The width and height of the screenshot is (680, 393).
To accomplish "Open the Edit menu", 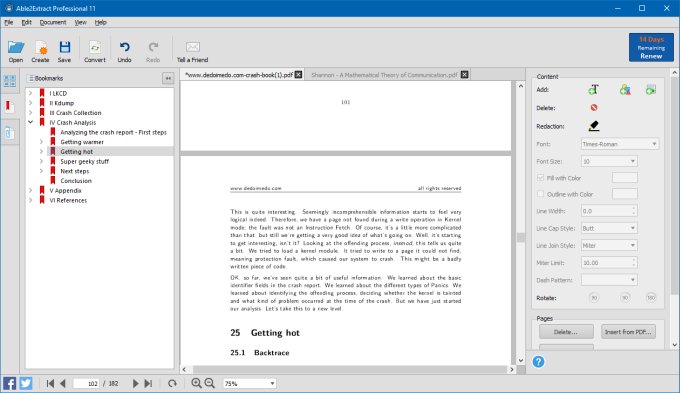I will click(26, 23).
